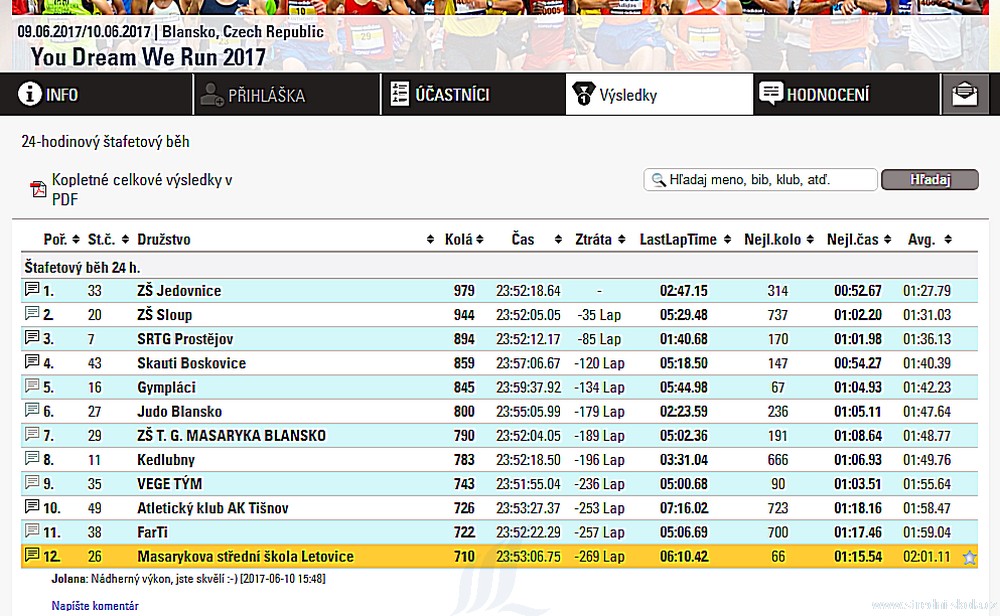Open the HODNOCENÍ tab

(846, 94)
